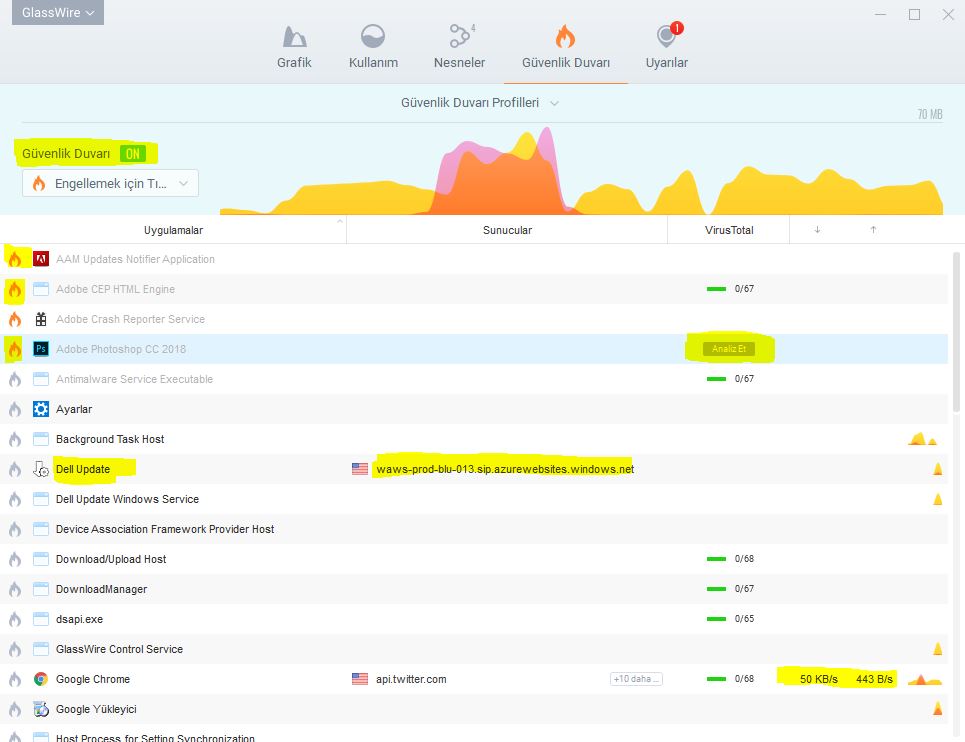Click the DownloadManager 0/67 VirusTotal result
This screenshot has width=965, height=742.
coord(731,589)
